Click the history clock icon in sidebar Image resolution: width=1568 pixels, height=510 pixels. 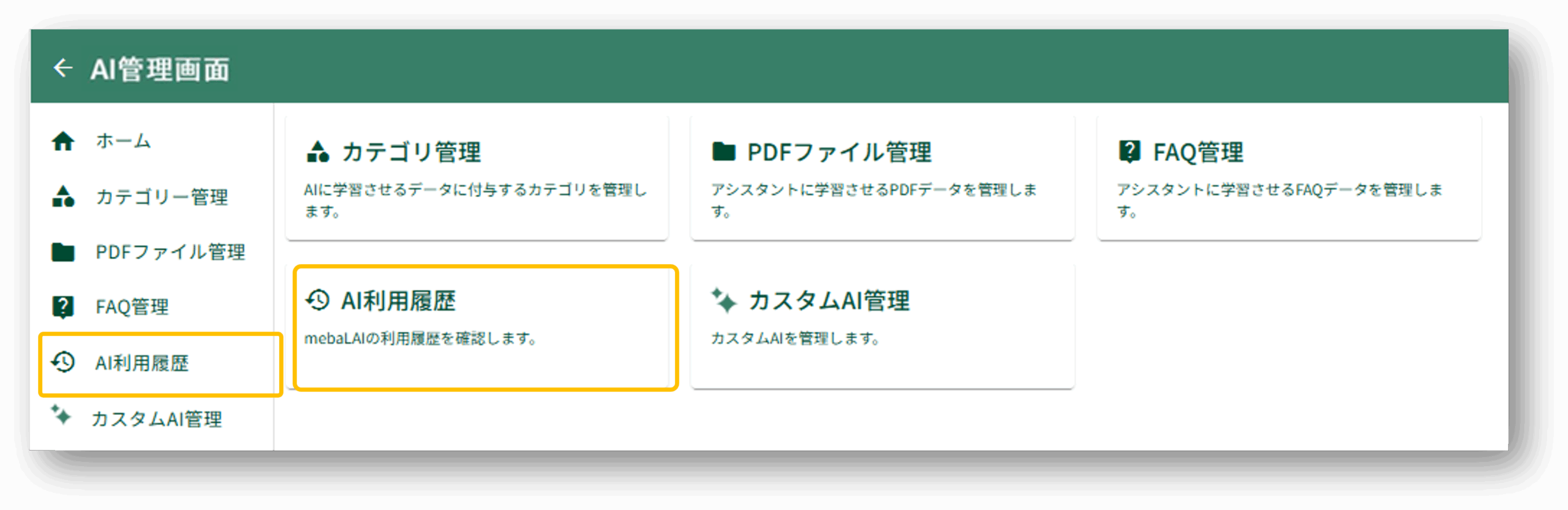[63, 362]
